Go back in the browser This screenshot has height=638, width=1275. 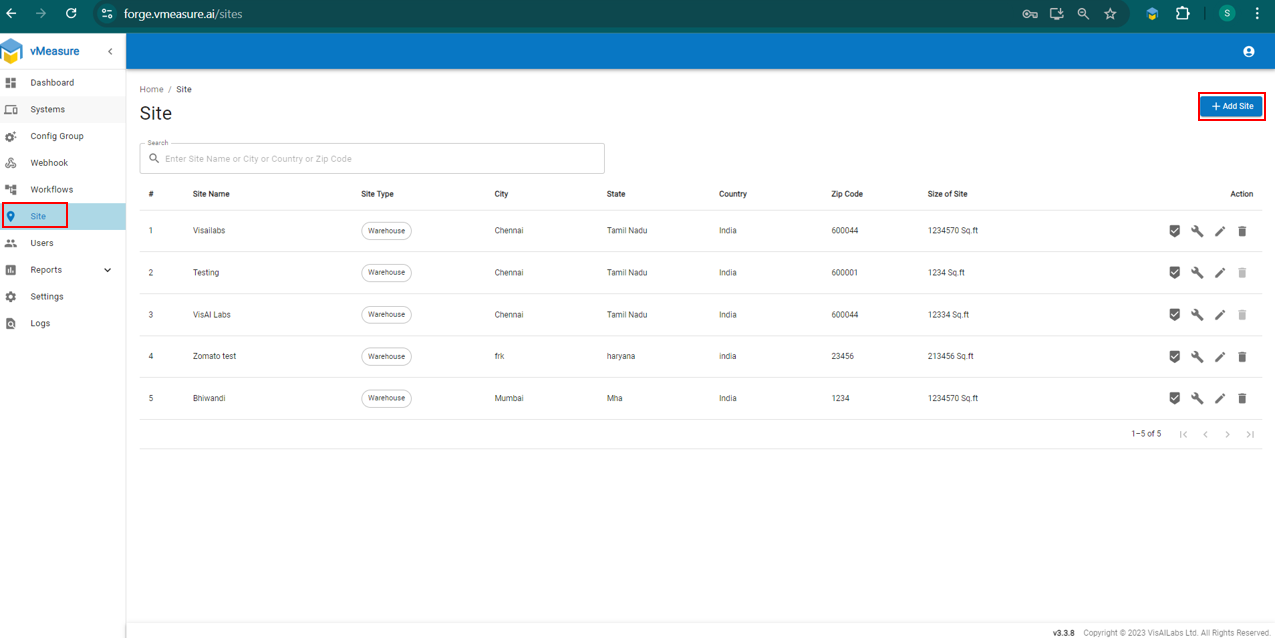pyautogui.click(x=12, y=14)
